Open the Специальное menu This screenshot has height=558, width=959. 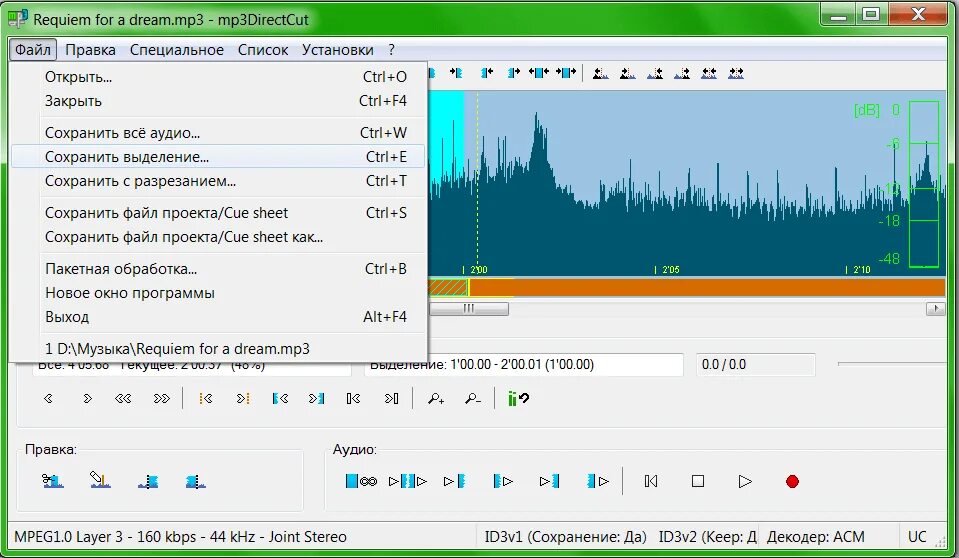pos(176,50)
